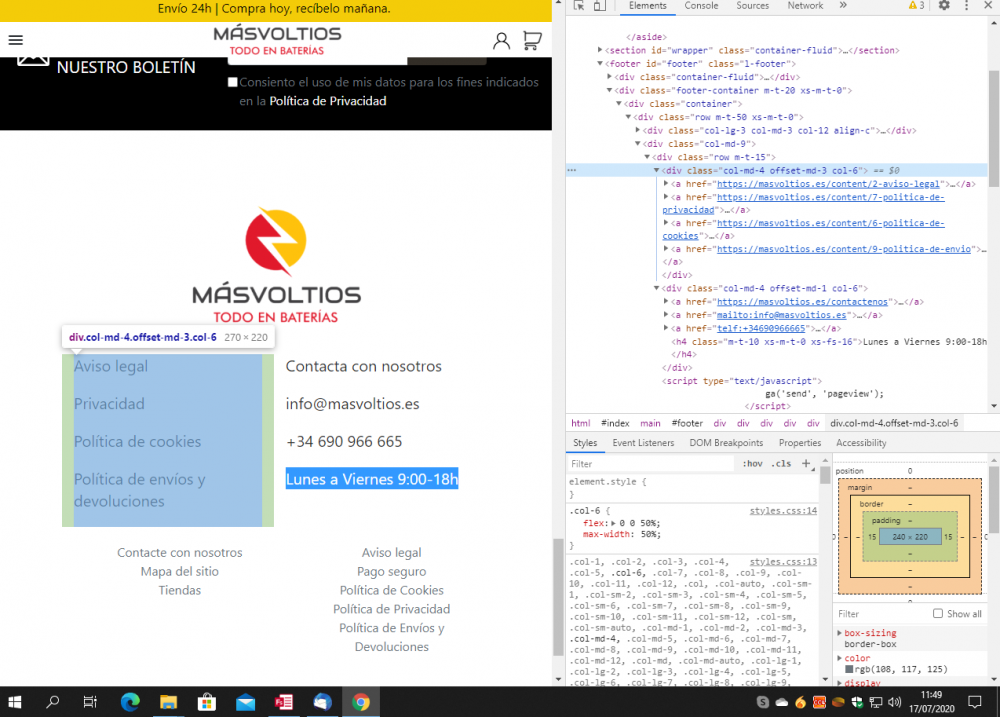The image size is (1000, 717).
Task: Open the Aviso legal highlighted footer link
Action: point(111,366)
